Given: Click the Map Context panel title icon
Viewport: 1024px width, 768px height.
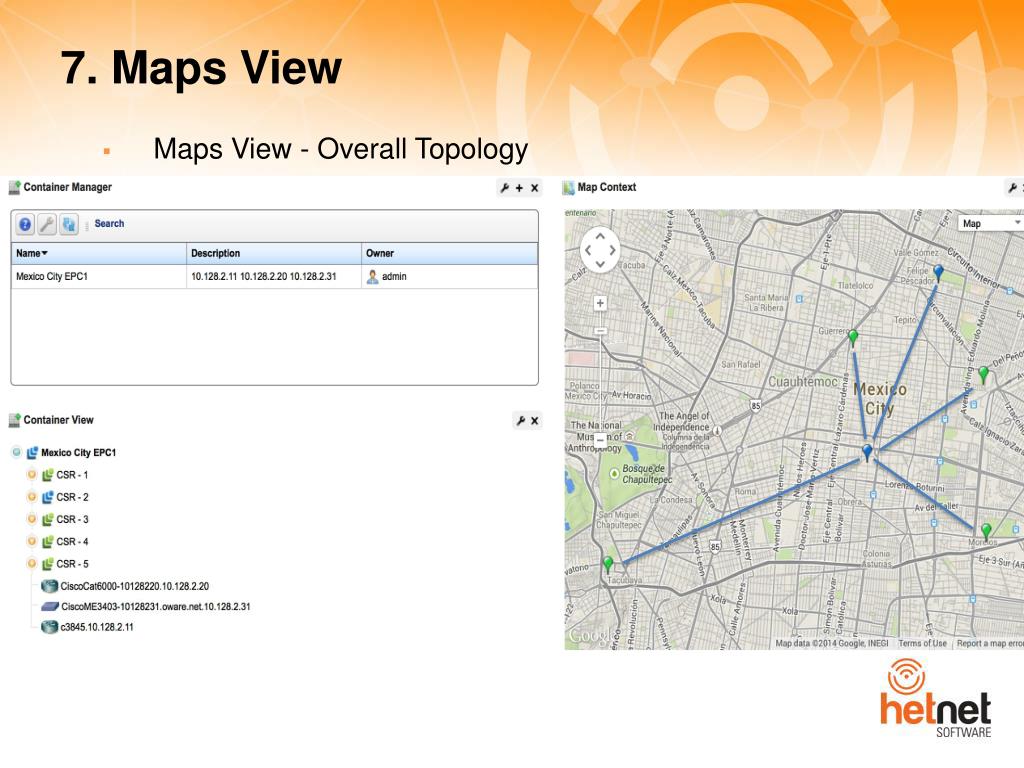Looking at the screenshot, I should [568, 188].
